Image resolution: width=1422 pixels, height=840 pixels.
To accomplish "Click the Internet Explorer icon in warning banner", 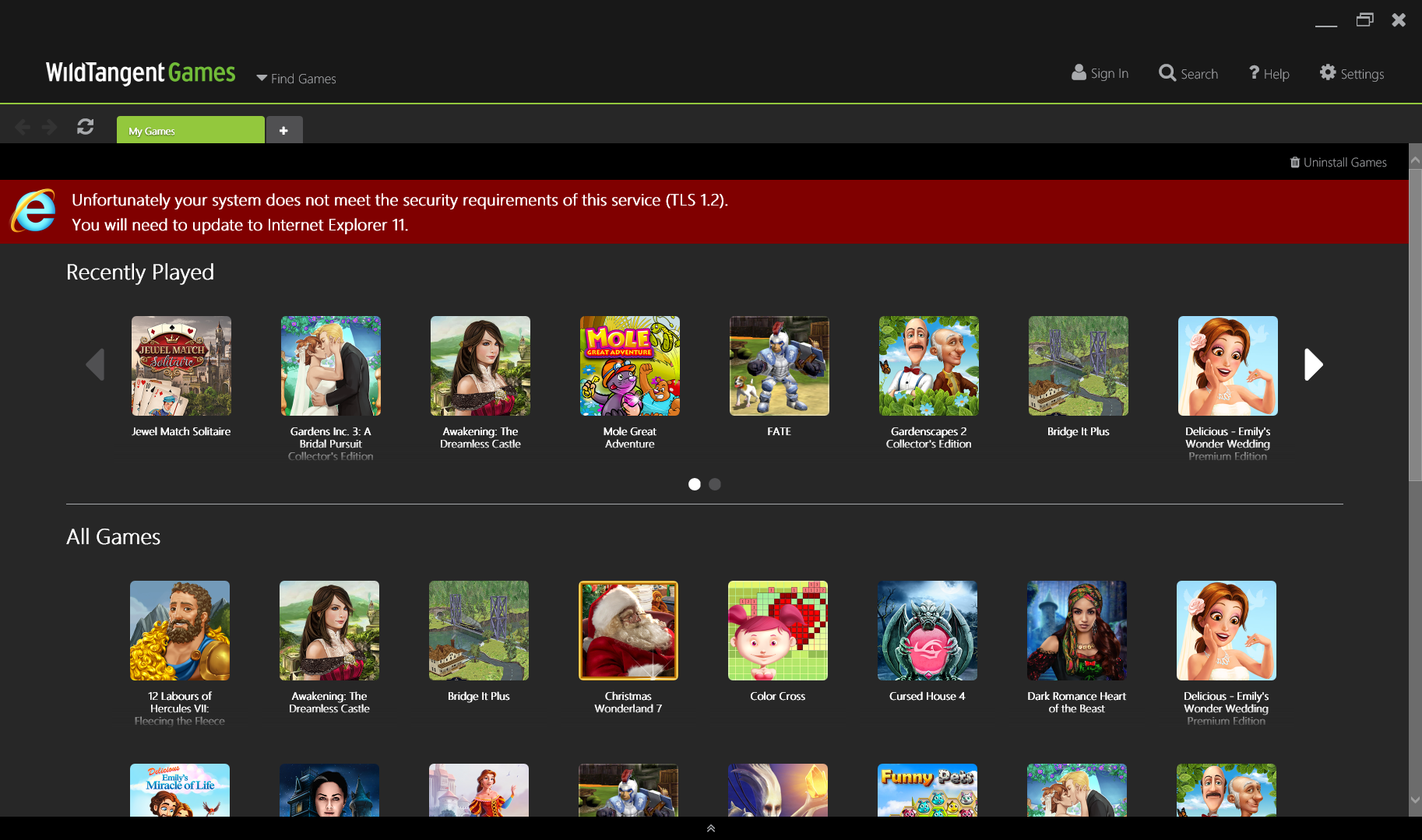I will click(x=33, y=211).
